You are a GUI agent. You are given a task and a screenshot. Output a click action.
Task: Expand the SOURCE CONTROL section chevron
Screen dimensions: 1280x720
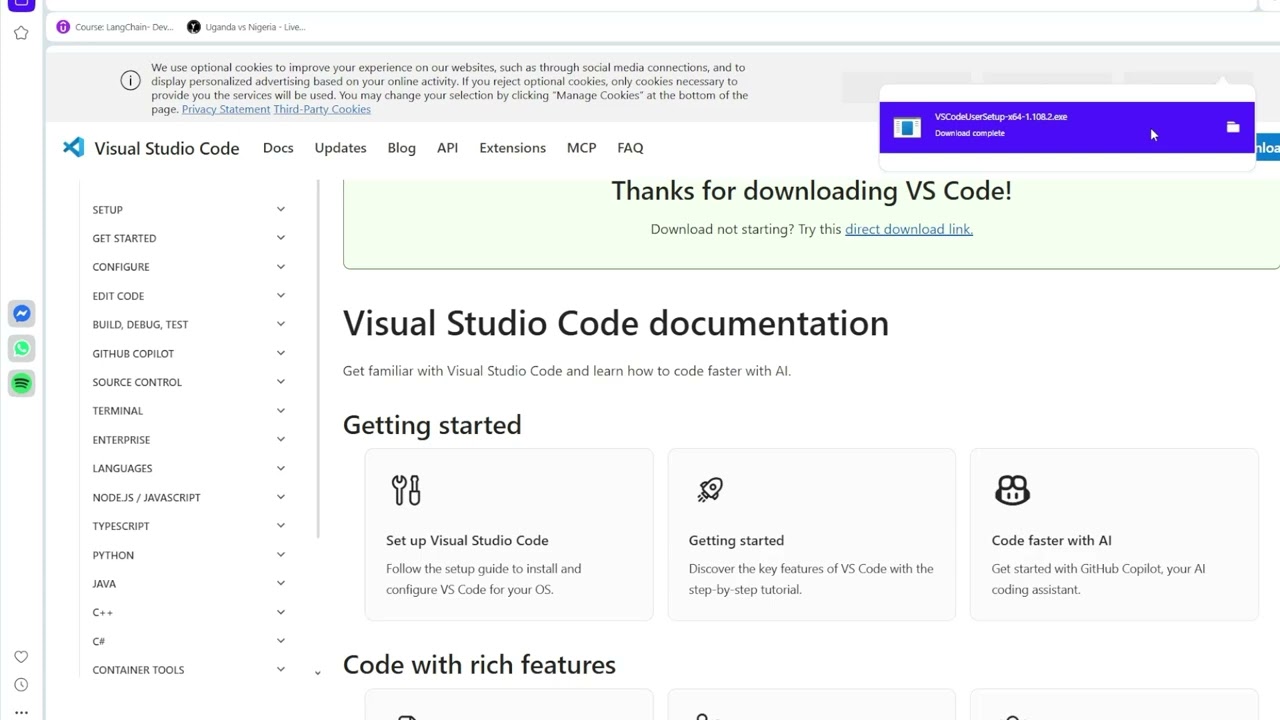click(x=281, y=382)
